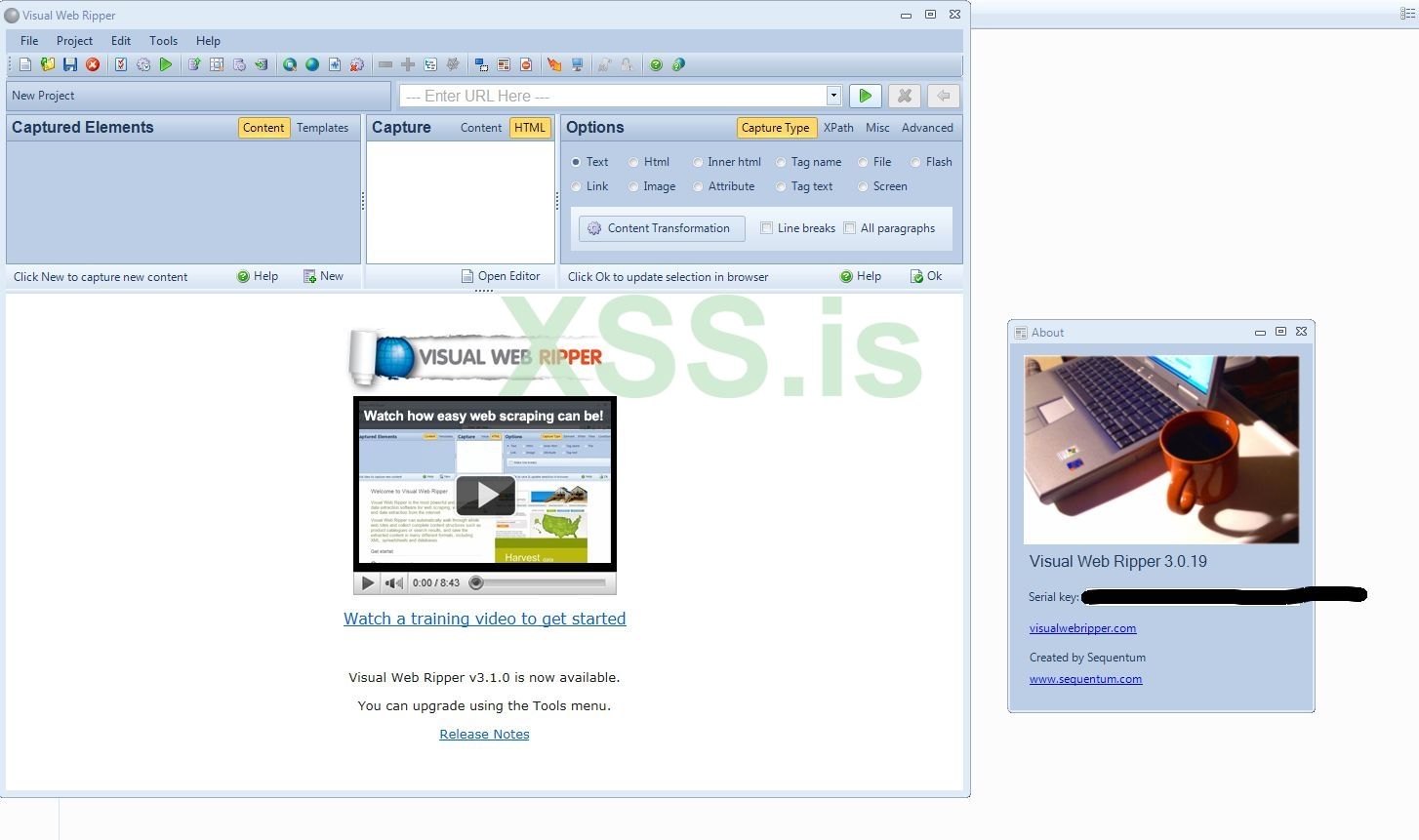This screenshot has height=840, width=1419.
Task: Click the globe with magnifier toolbar icon
Action: click(x=290, y=64)
